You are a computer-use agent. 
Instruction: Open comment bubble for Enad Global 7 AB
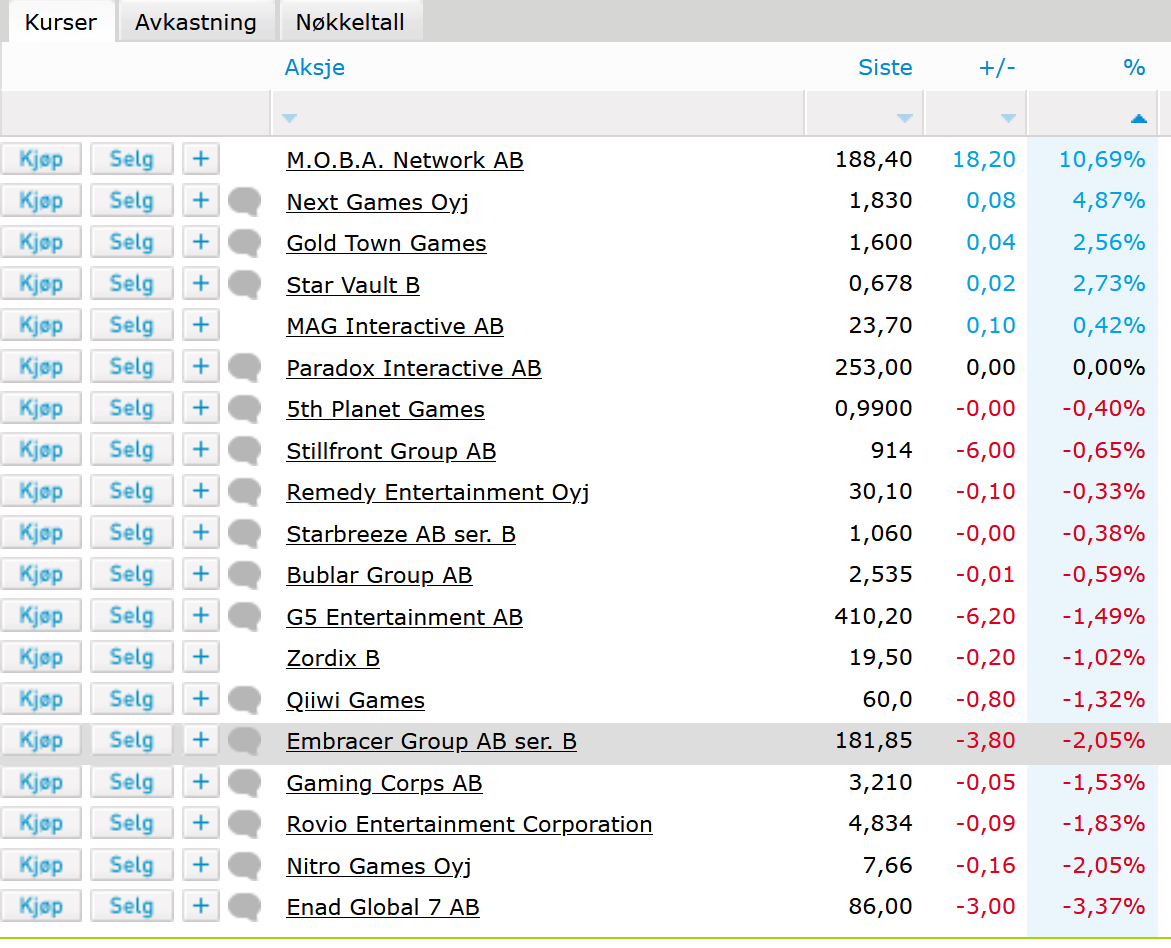click(244, 907)
